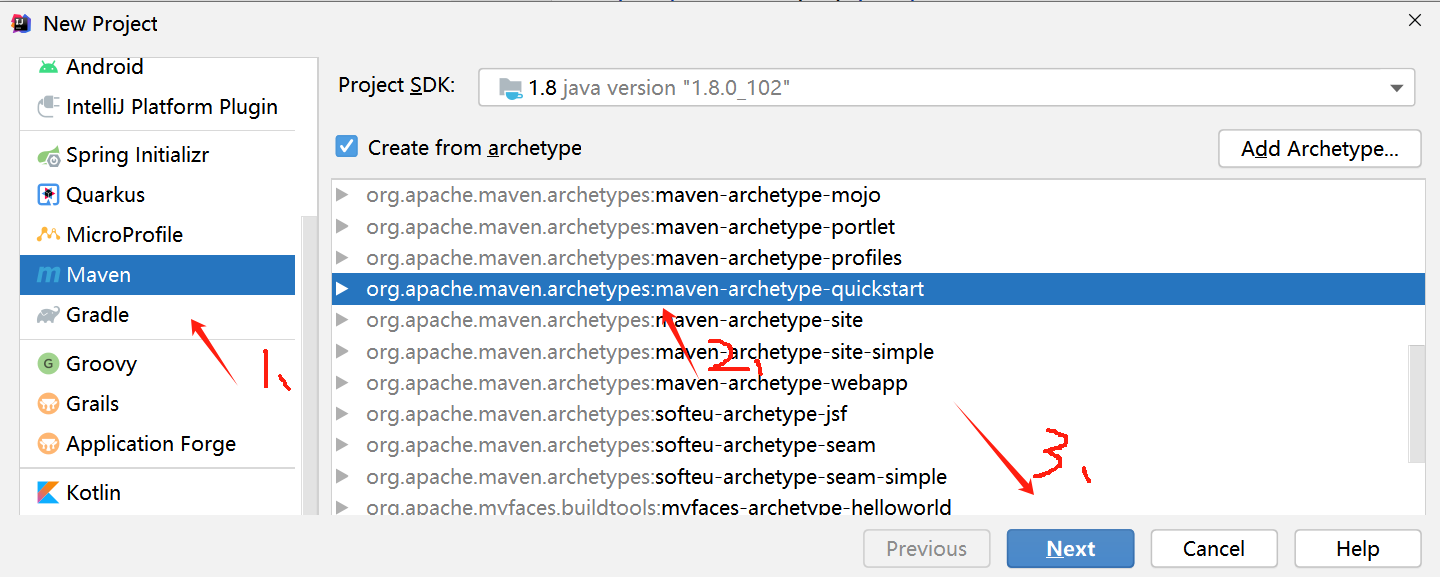1440x577 pixels.
Task: Expand softeu-archetype-jsf node
Action: pyautogui.click(x=343, y=414)
